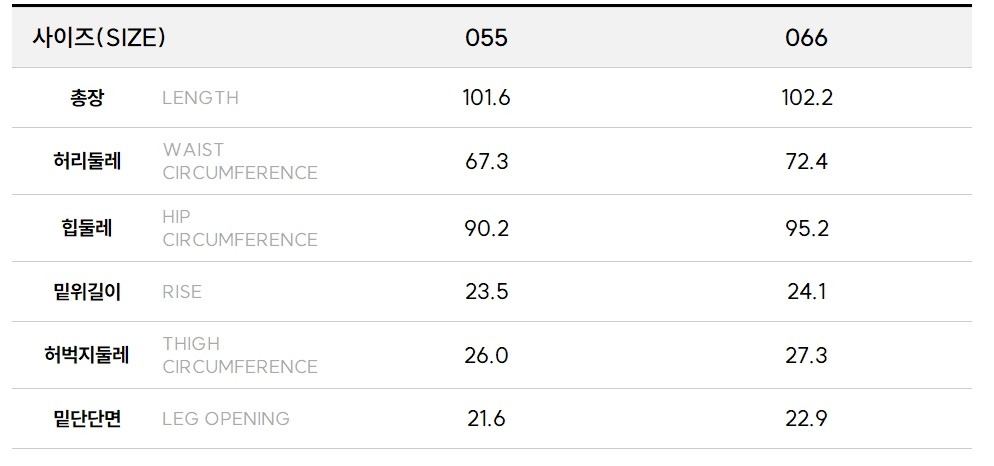Click the hip value 95.2
This screenshot has height=466, width=994.
pos(807,228)
